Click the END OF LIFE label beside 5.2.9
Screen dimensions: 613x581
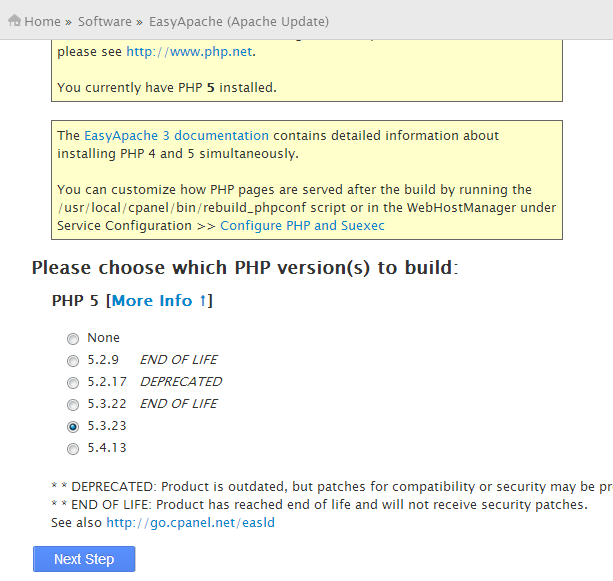[x=179, y=360]
